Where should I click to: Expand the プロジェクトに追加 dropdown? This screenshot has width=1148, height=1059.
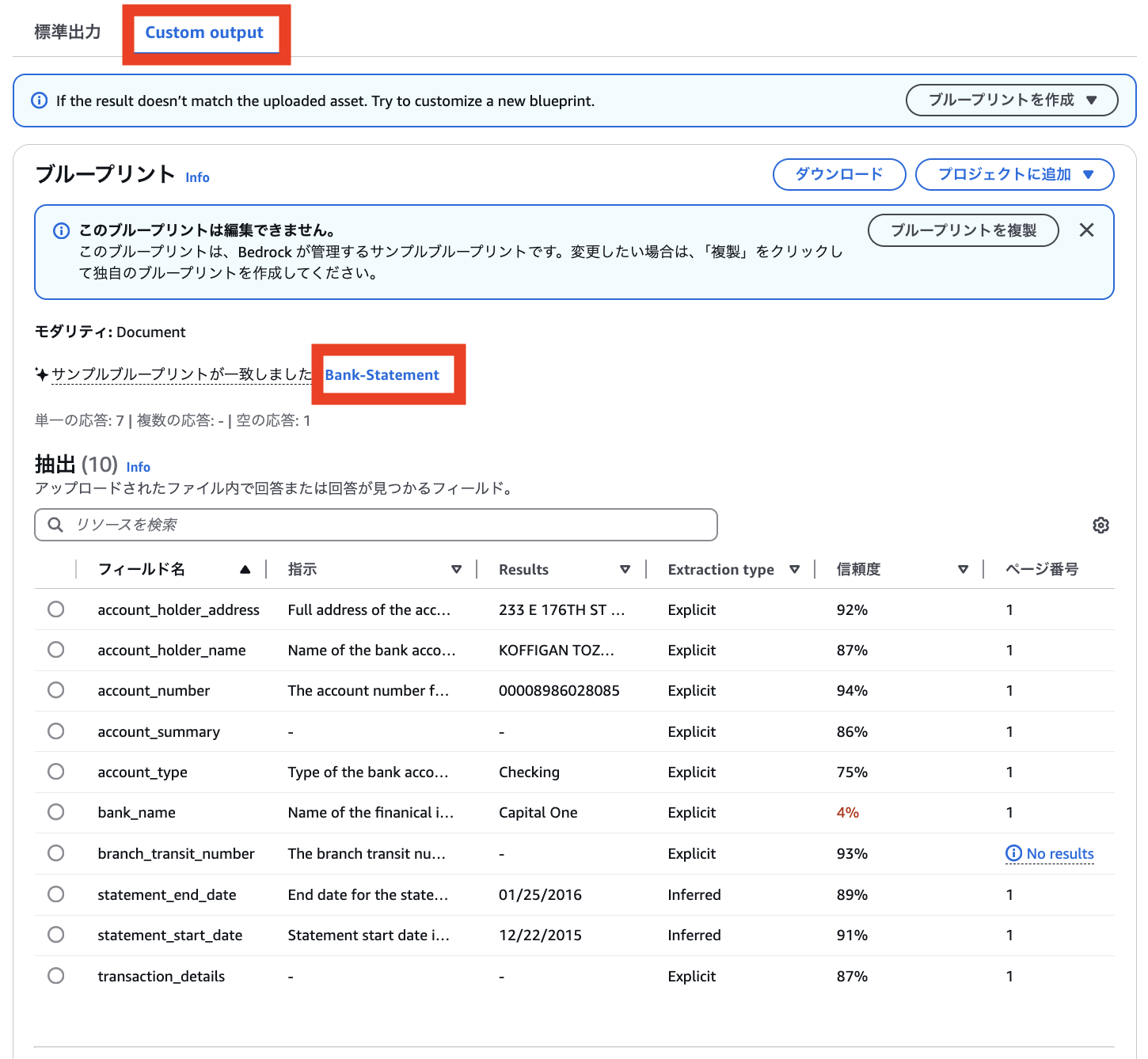point(1014,174)
